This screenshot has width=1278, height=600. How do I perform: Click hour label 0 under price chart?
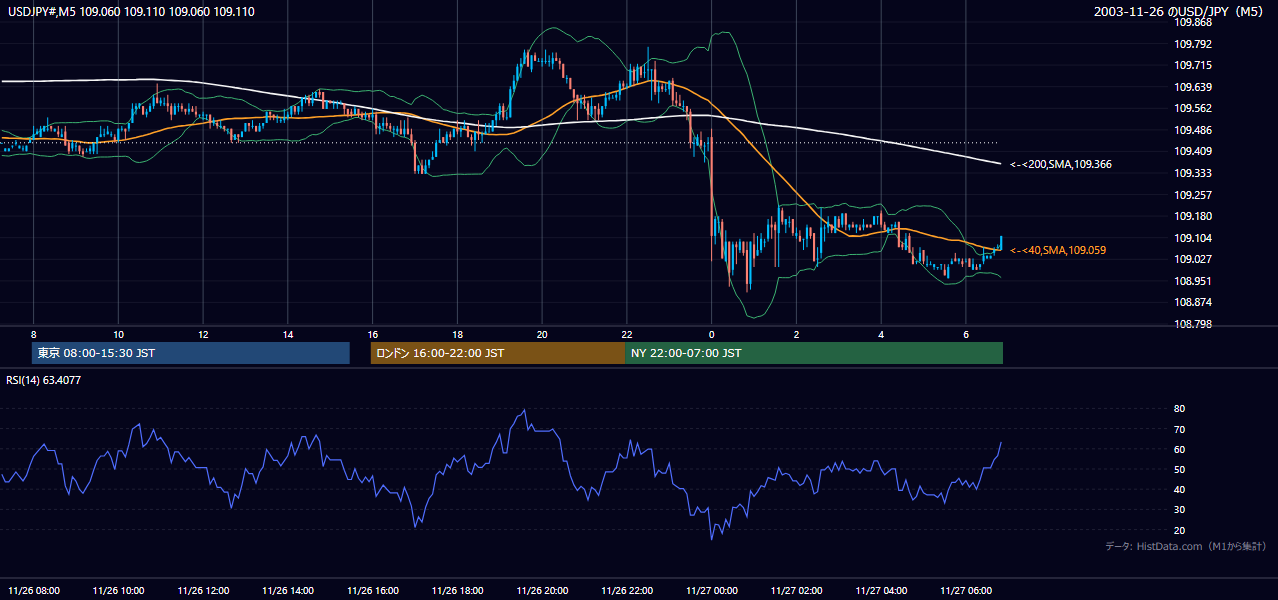point(712,334)
